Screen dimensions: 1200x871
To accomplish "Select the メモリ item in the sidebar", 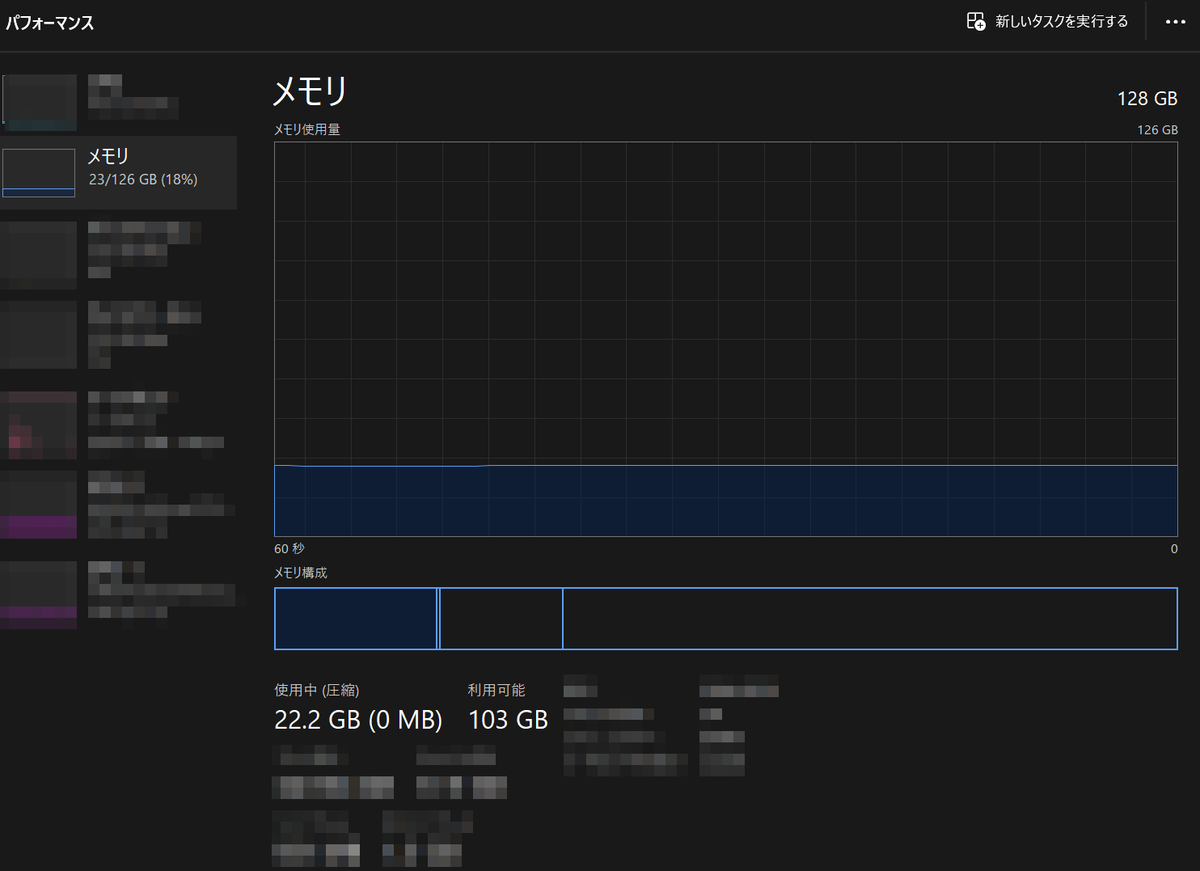I will pos(119,172).
